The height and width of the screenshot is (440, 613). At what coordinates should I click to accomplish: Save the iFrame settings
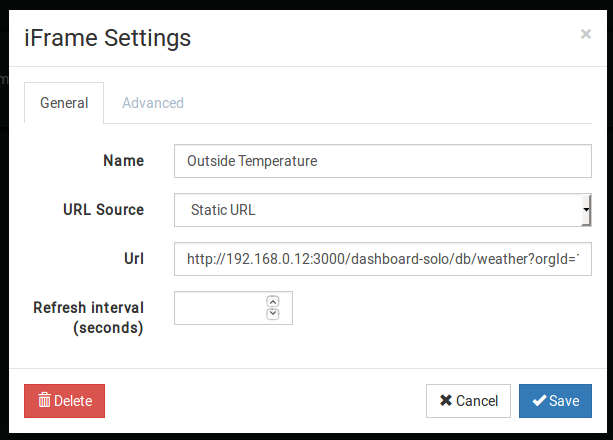(555, 401)
